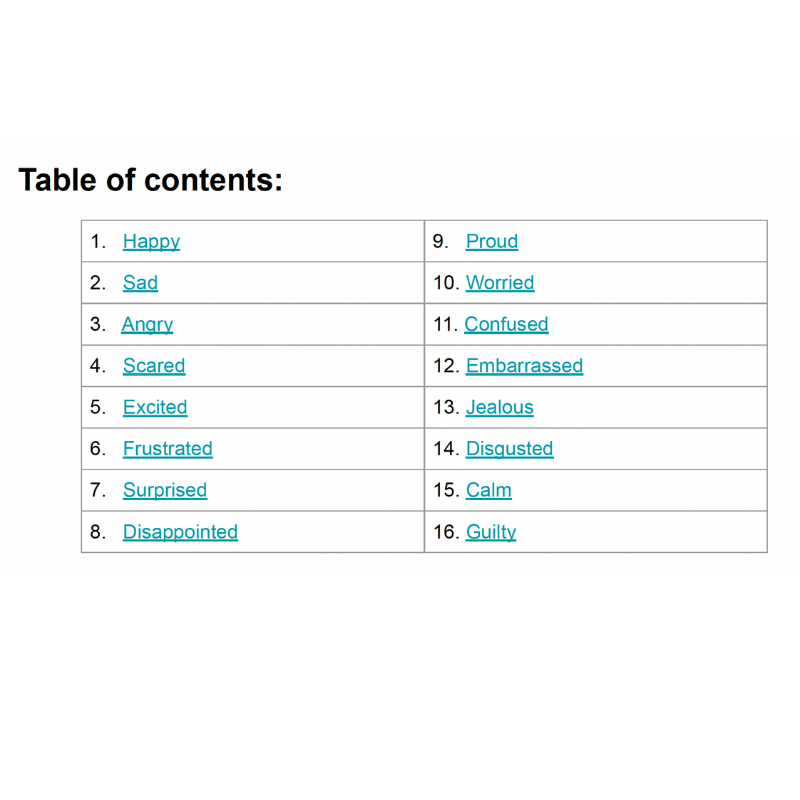The width and height of the screenshot is (800, 800).
Task: Jump to the Worried section
Action: click(x=500, y=283)
